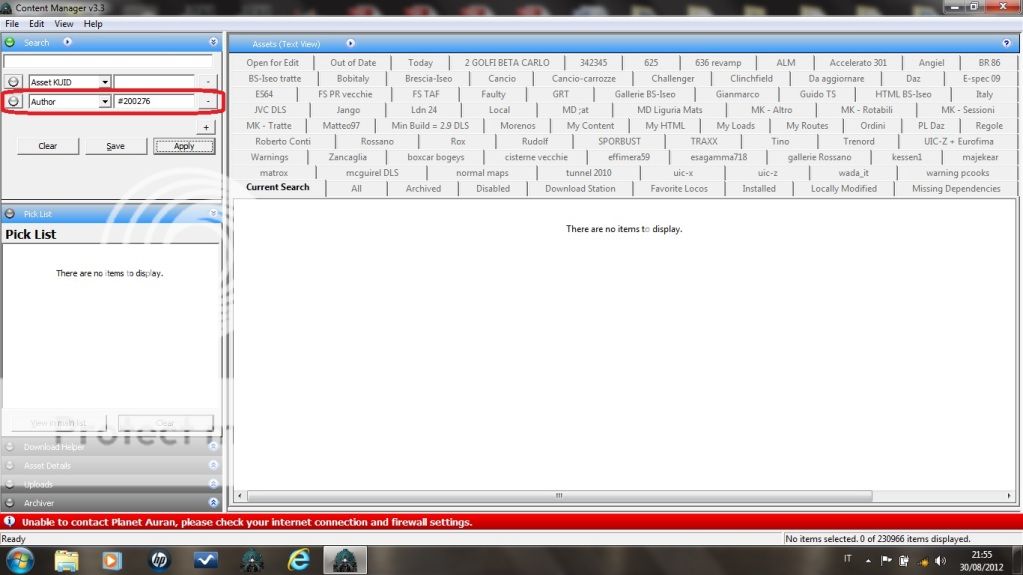
Task: Click the volume speaker icon in system tray
Action: click(x=939, y=560)
